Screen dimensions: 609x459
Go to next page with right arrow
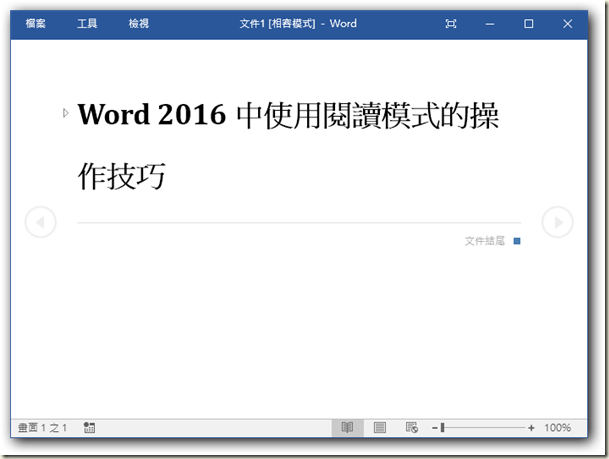tap(557, 222)
